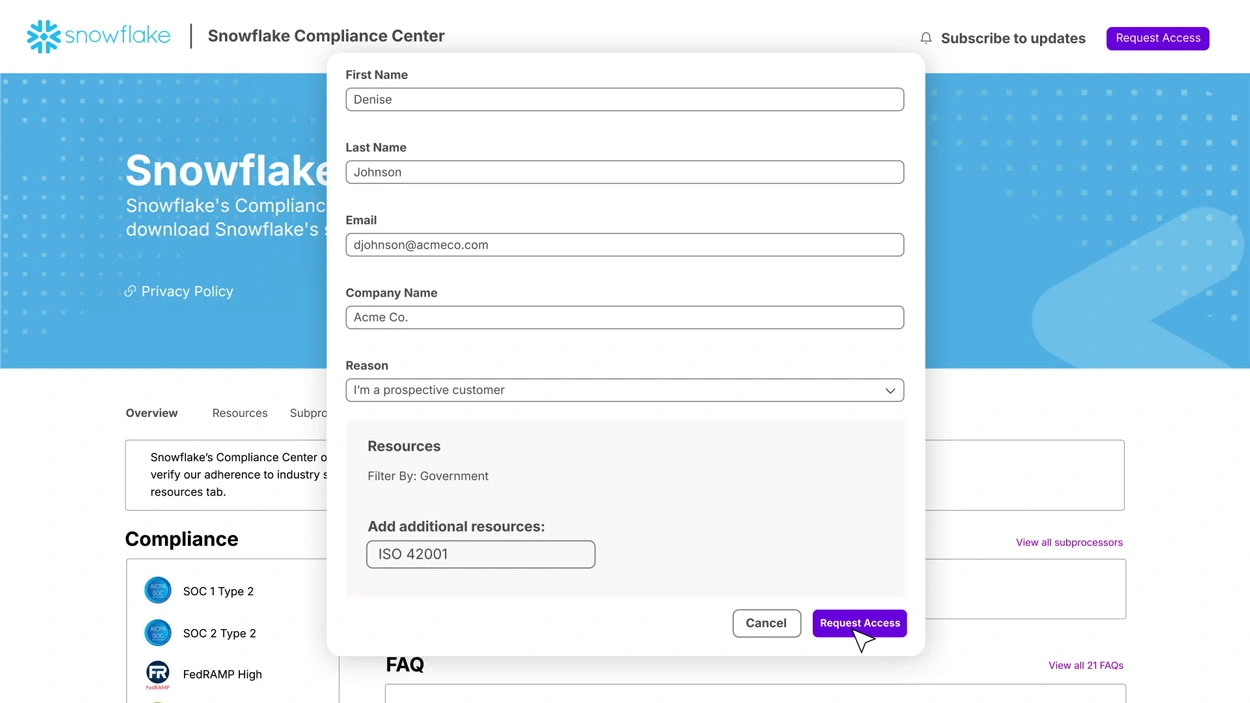Screen dimensions: 1250x703
Task: Click the SOC 1 Type 2 badge icon
Action: (158, 591)
